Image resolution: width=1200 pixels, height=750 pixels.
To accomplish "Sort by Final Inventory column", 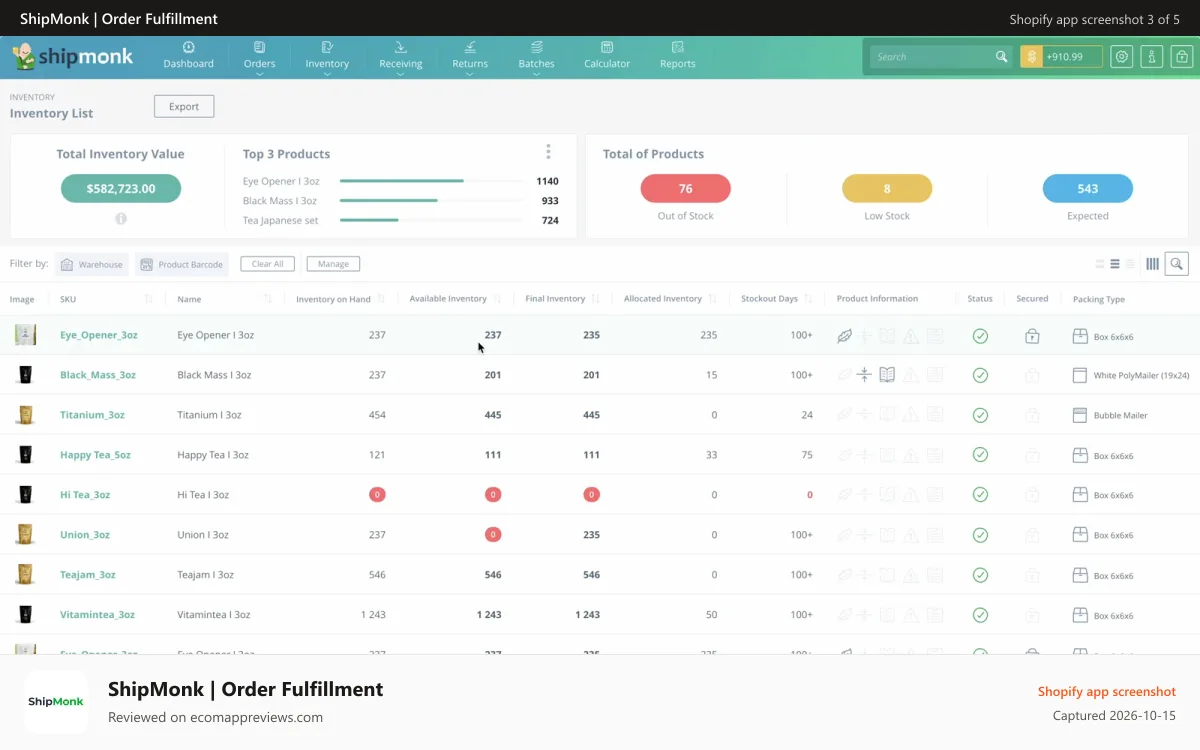I will click(596, 299).
